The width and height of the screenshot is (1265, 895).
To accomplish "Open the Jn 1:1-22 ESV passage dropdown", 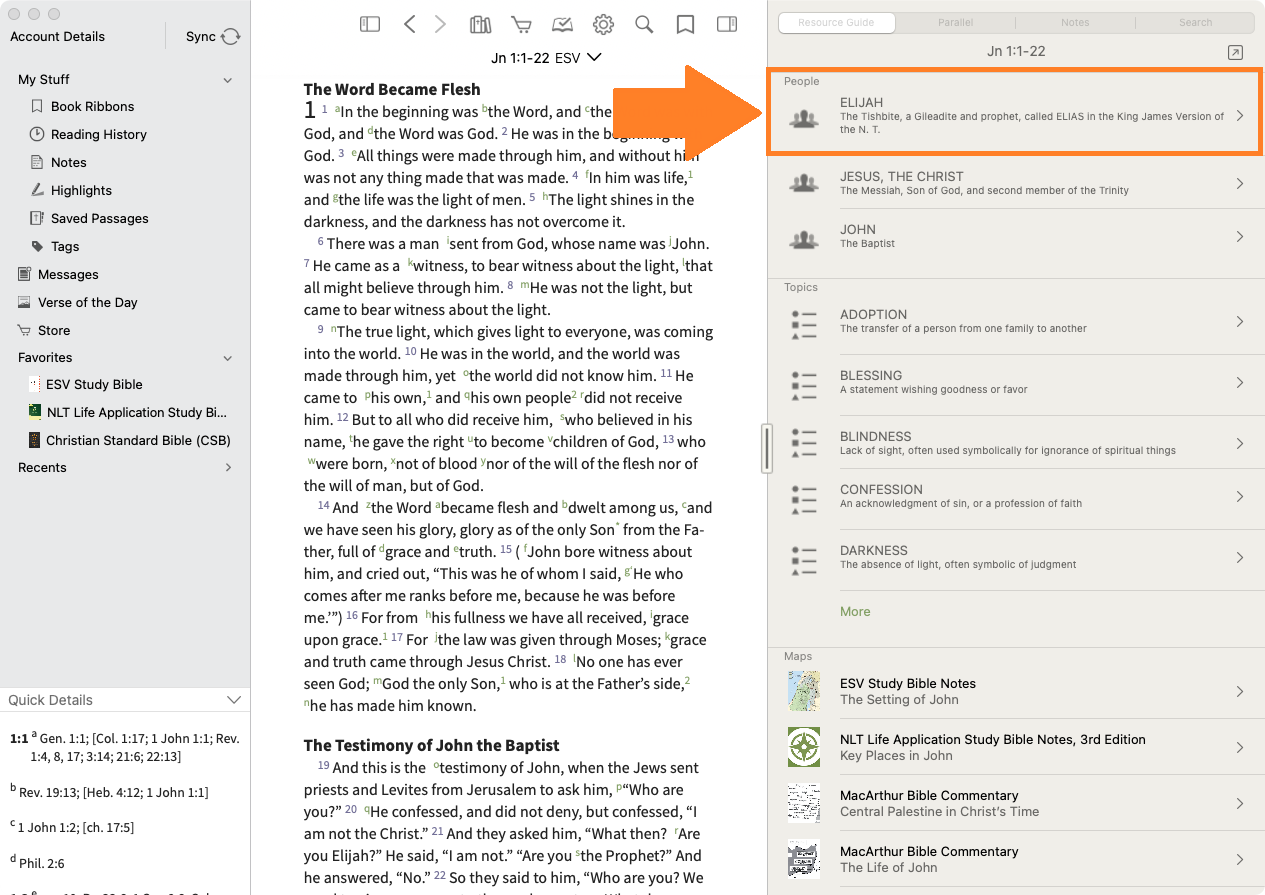I will 547,58.
